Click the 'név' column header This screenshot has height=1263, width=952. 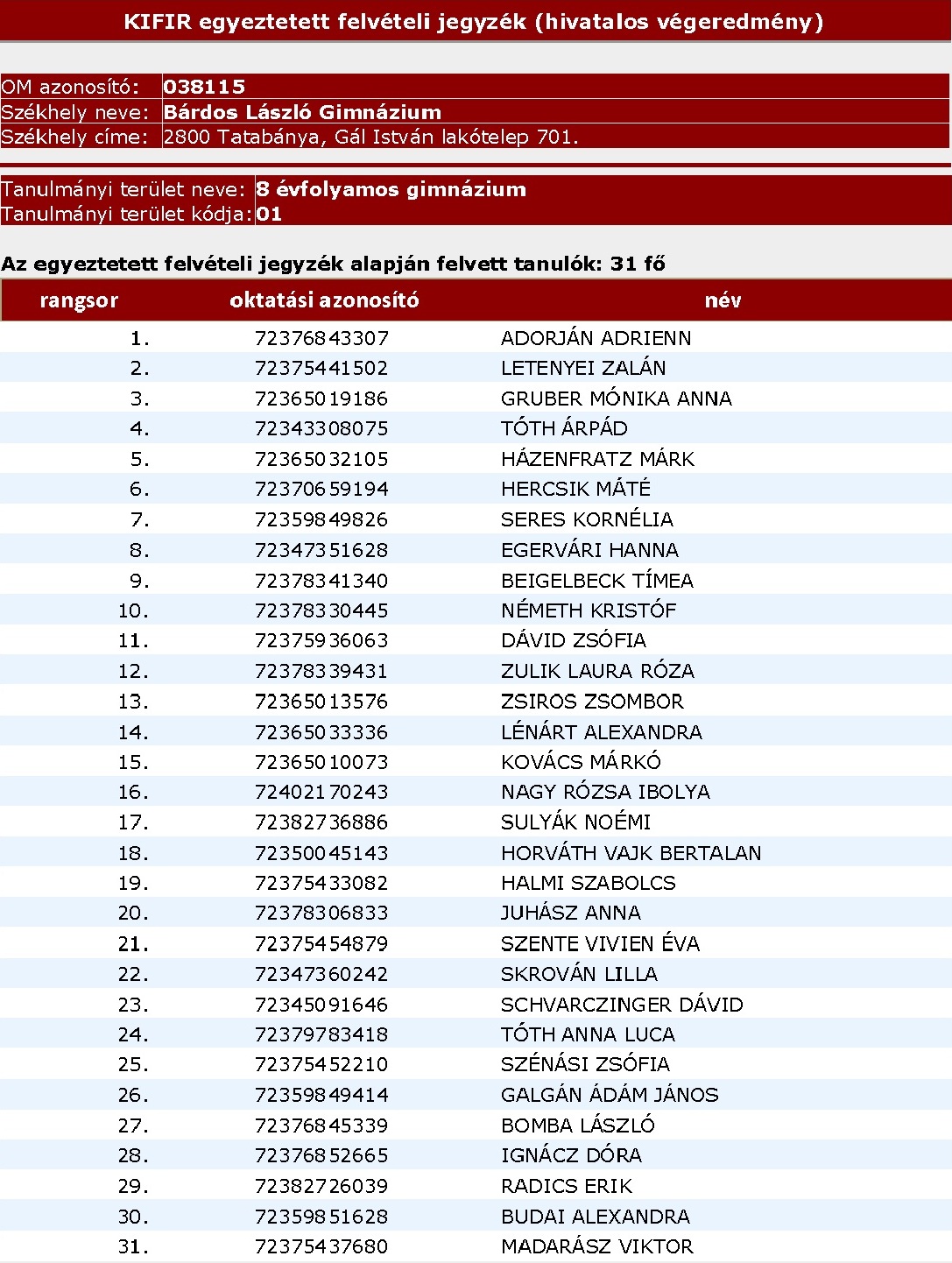point(723,300)
